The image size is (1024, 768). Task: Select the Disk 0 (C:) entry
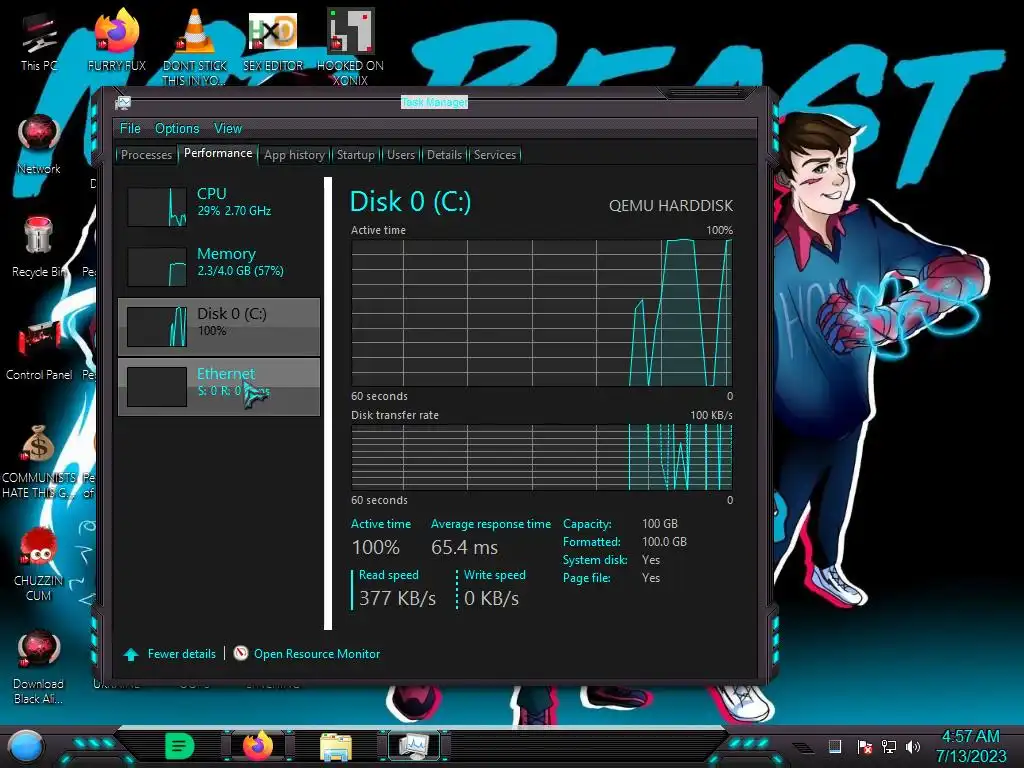click(x=219, y=327)
